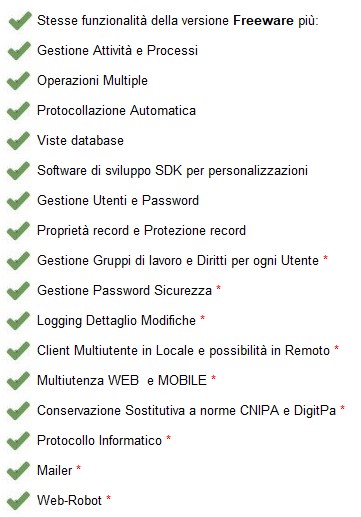This screenshot has height=517, width=361.
Task: Click the green checkmark next to Operazioni Multiple
Action: (x=19, y=81)
